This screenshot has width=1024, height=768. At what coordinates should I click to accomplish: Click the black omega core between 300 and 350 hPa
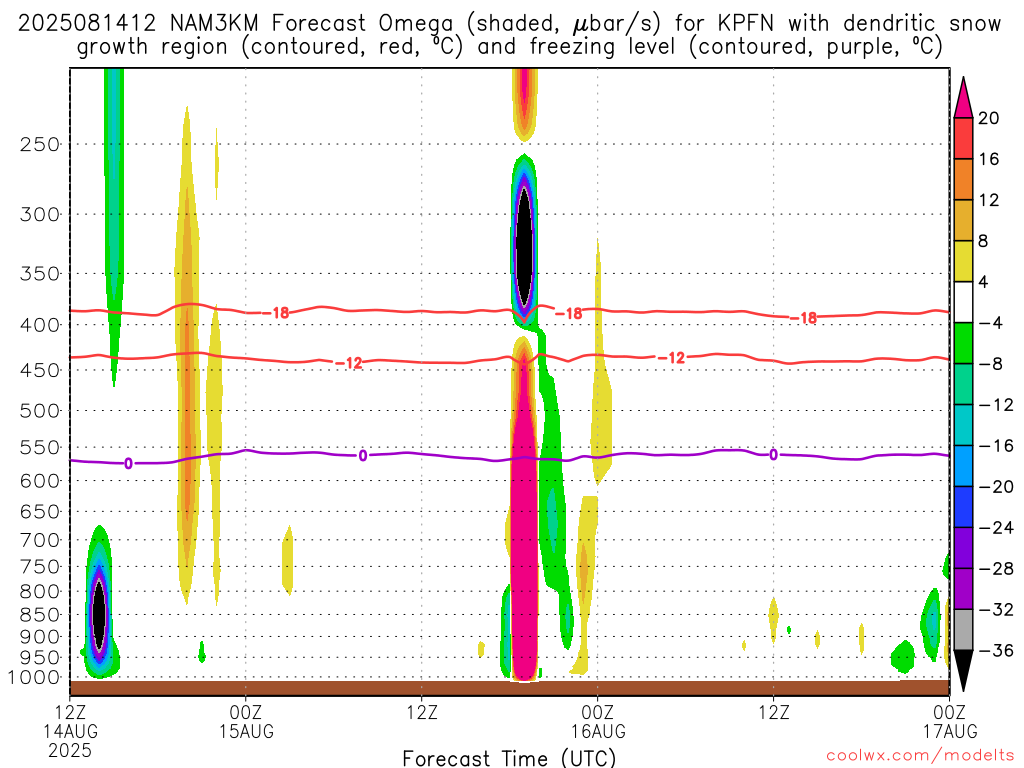click(524, 246)
